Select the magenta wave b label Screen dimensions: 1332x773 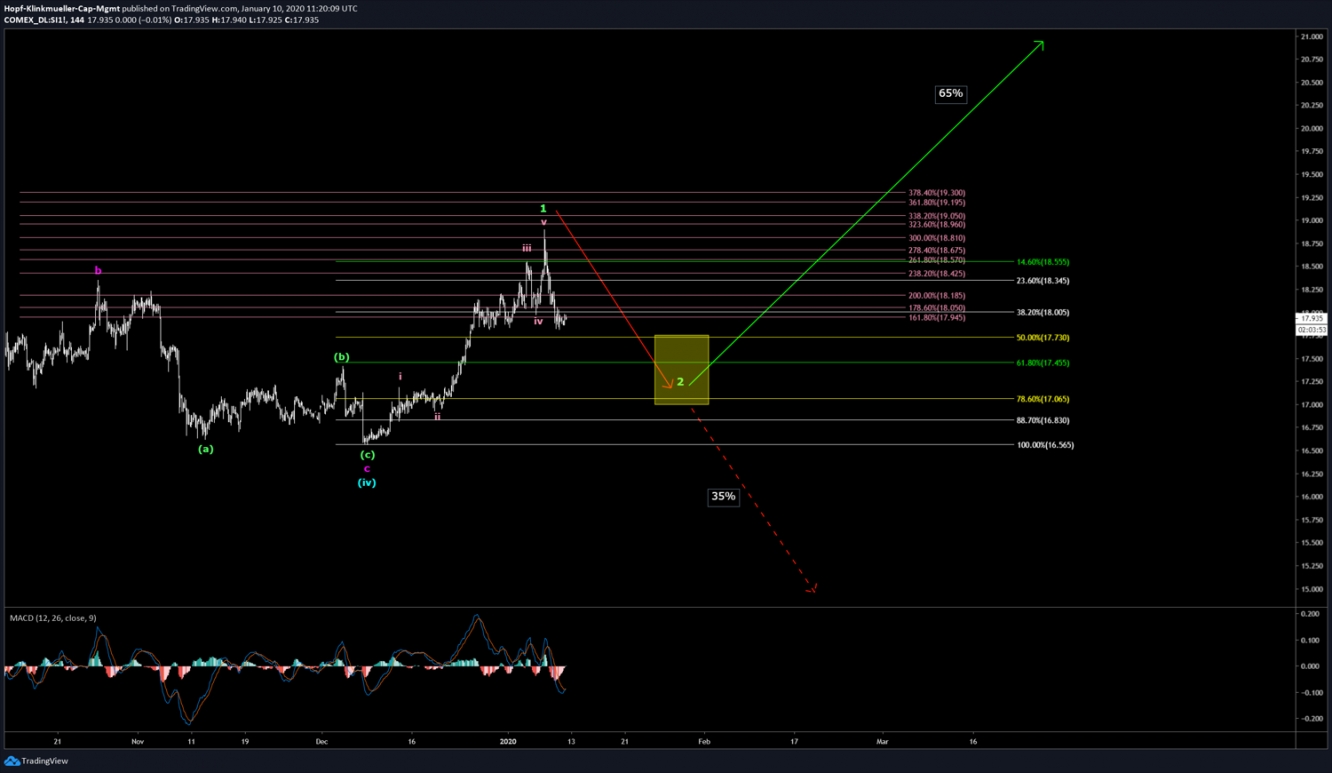pyautogui.click(x=98, y=270)
